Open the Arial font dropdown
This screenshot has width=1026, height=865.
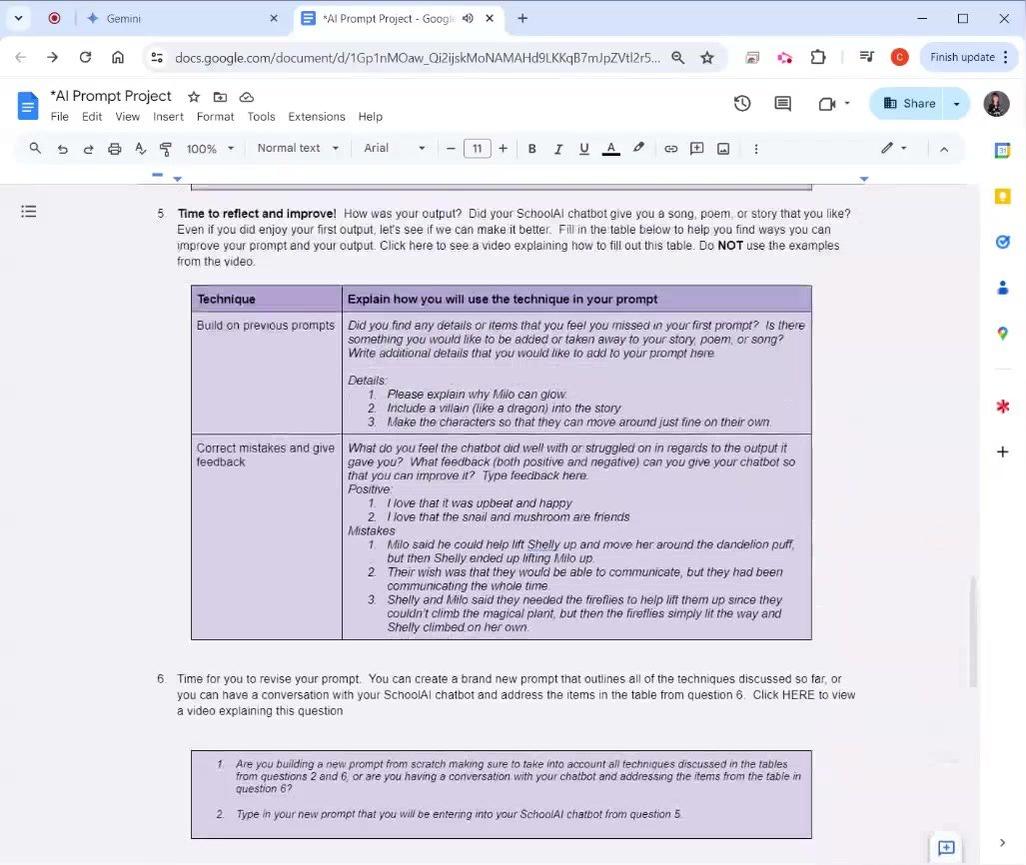(x=395, y=149)
